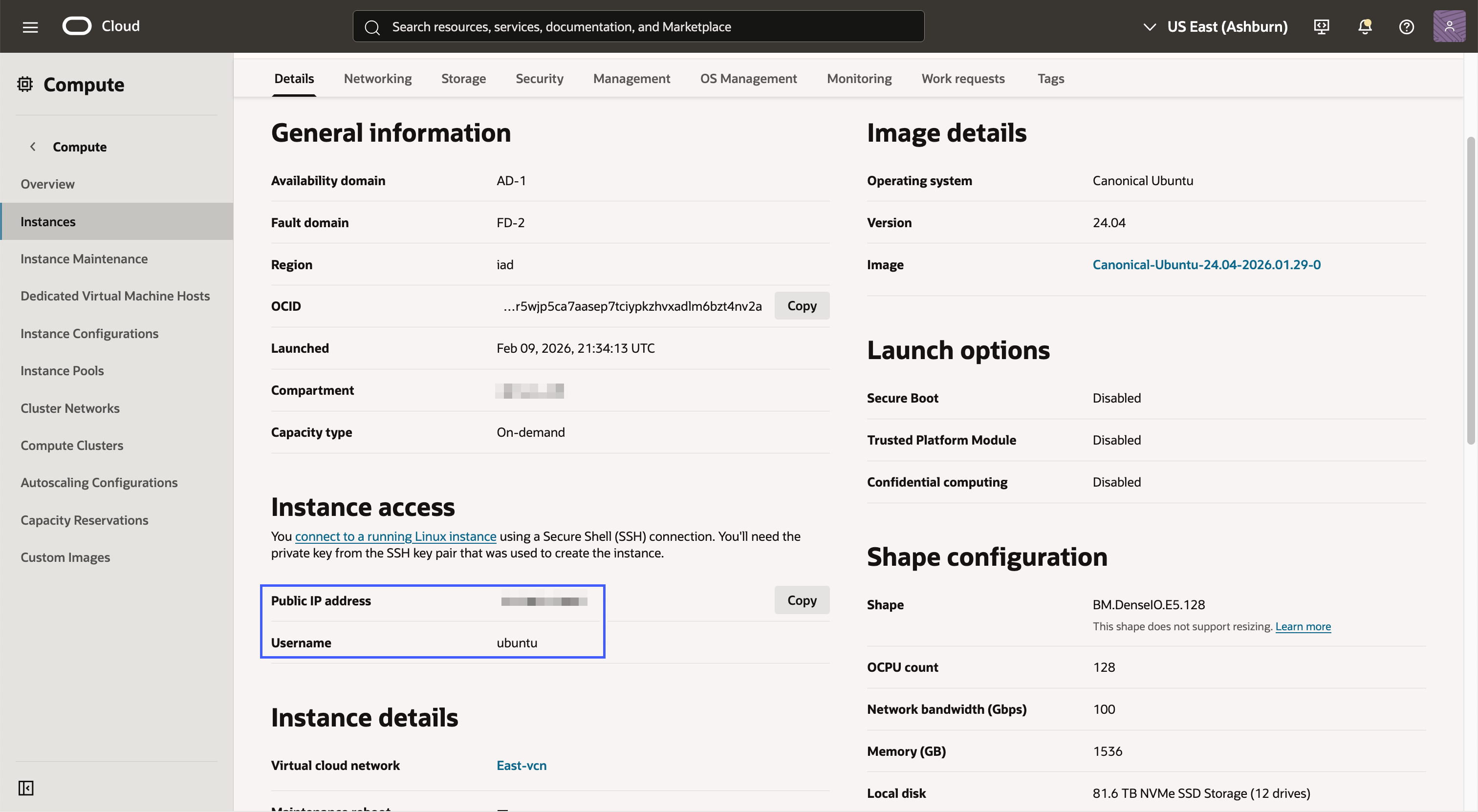Open the notifications bell
Image resolution: width=1478 pixels, height=812 pixels.
(1365, 26)
